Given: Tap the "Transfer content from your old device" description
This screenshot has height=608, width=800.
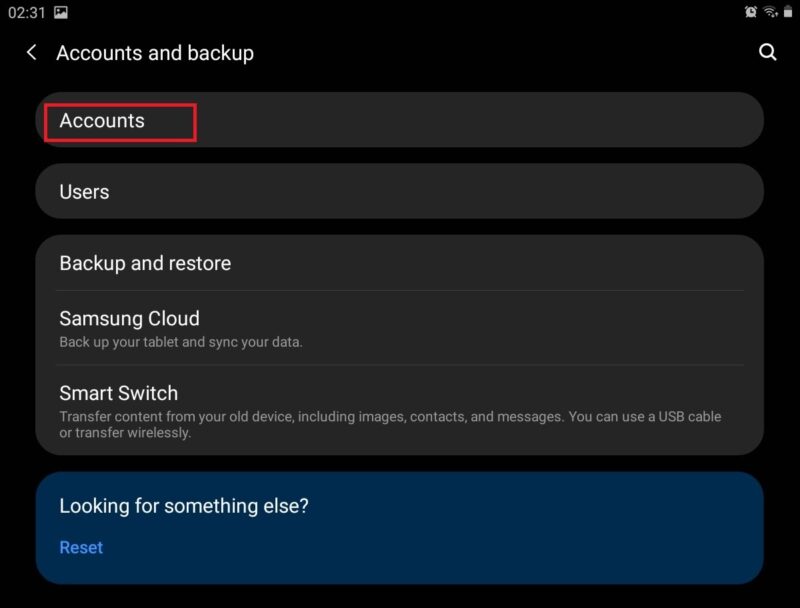Looking at the screenshot, I should tap(390, 424).
